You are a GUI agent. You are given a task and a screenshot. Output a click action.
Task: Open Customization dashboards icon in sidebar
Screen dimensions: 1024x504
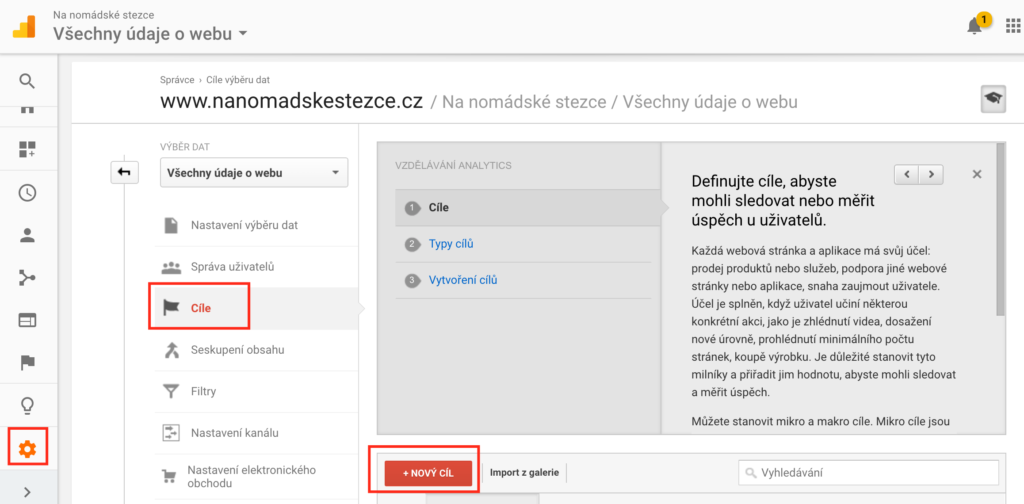(x=28, y=150)
